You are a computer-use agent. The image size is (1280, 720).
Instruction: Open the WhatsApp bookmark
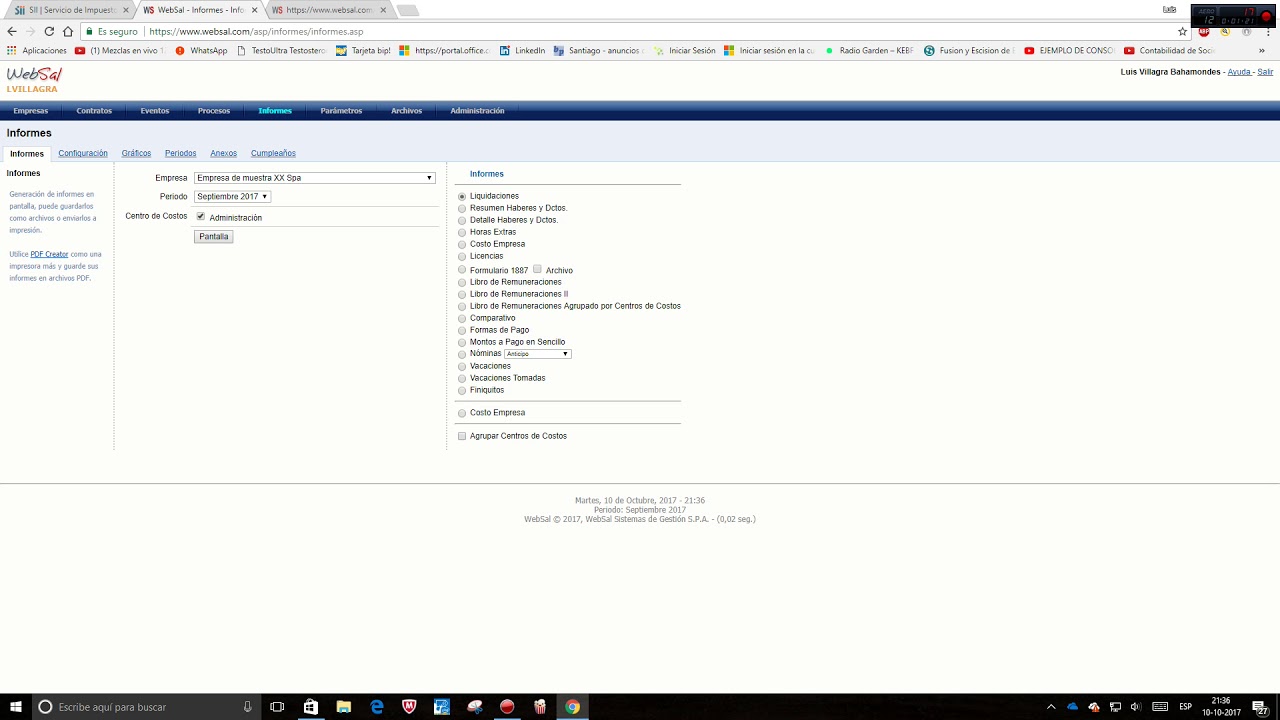[201, 50]
